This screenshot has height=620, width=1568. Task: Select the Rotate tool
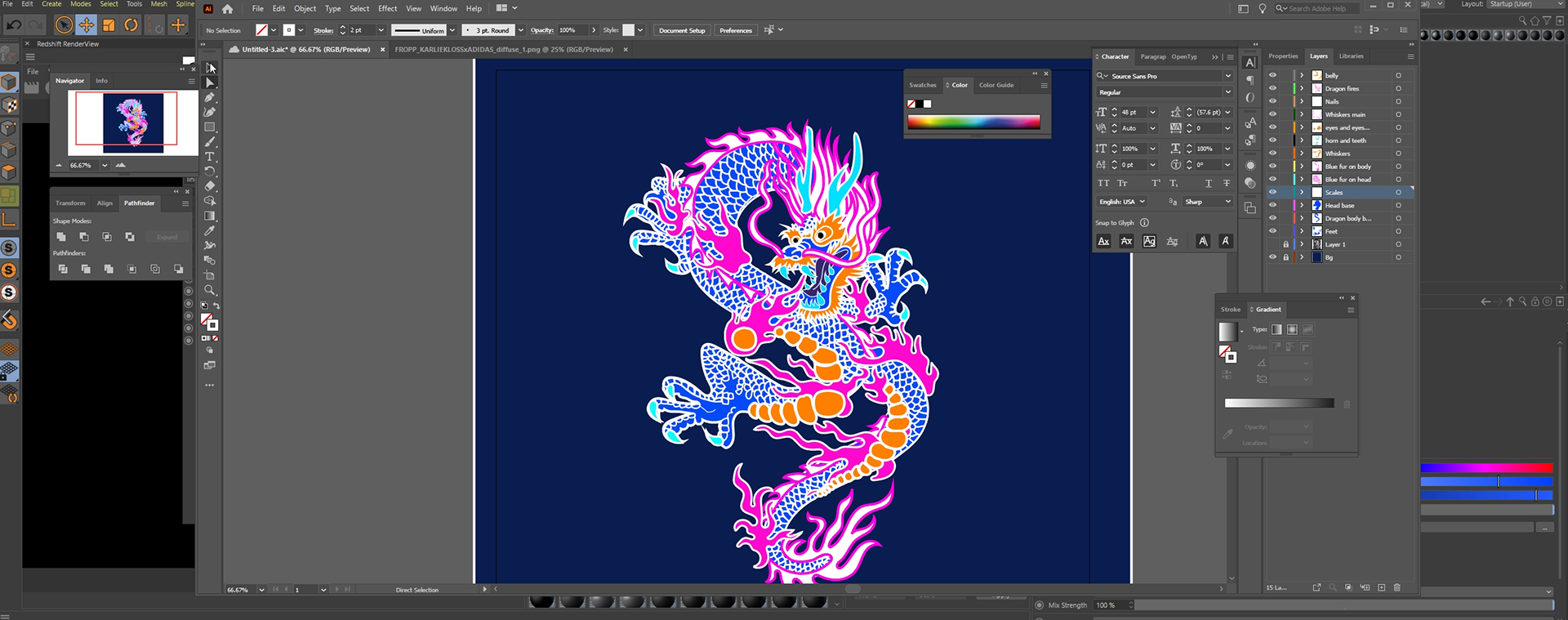[210, 172]
